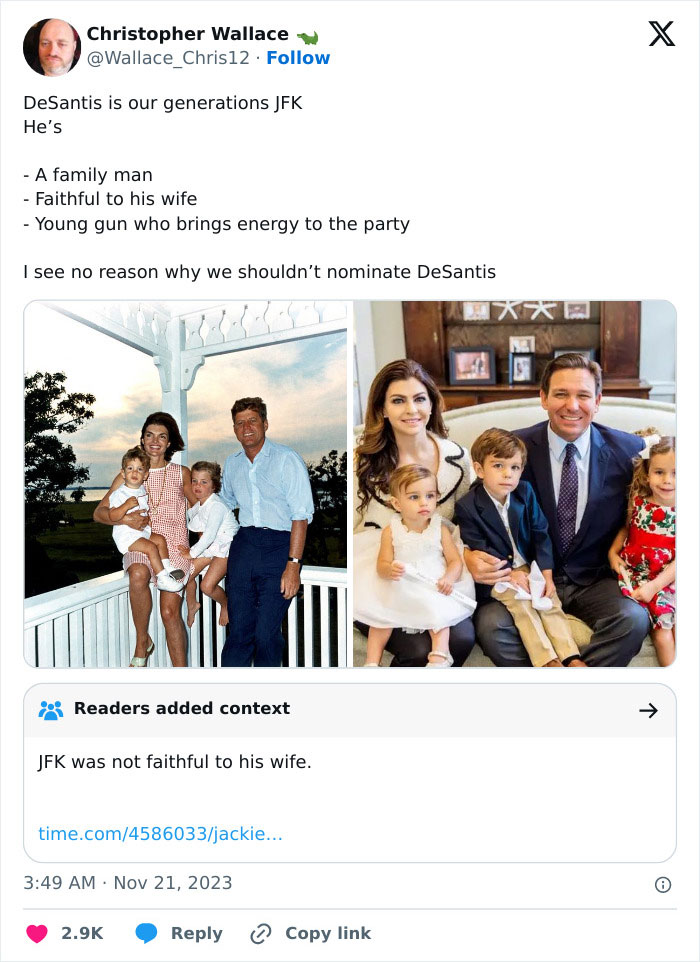
Task: Click the crocodile emoji beside the name
Action: [x=307, y=36]
